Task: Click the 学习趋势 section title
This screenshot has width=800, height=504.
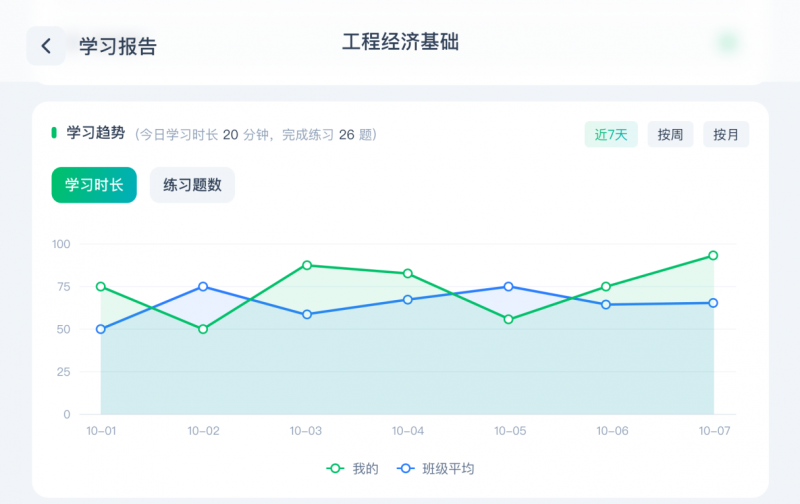Action: click(95, 133)
